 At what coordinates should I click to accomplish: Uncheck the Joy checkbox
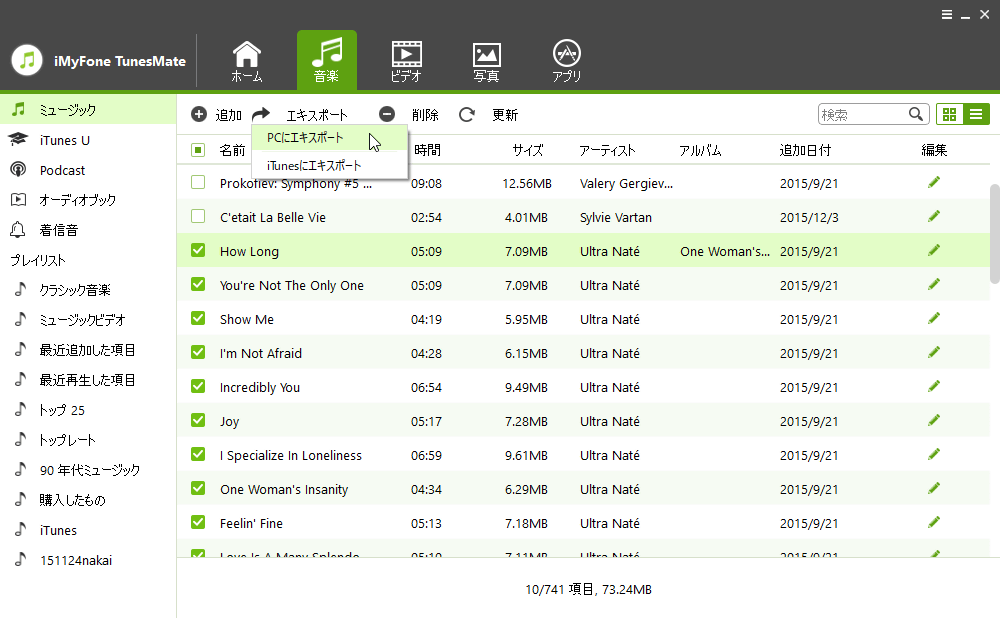pos(198,420)
